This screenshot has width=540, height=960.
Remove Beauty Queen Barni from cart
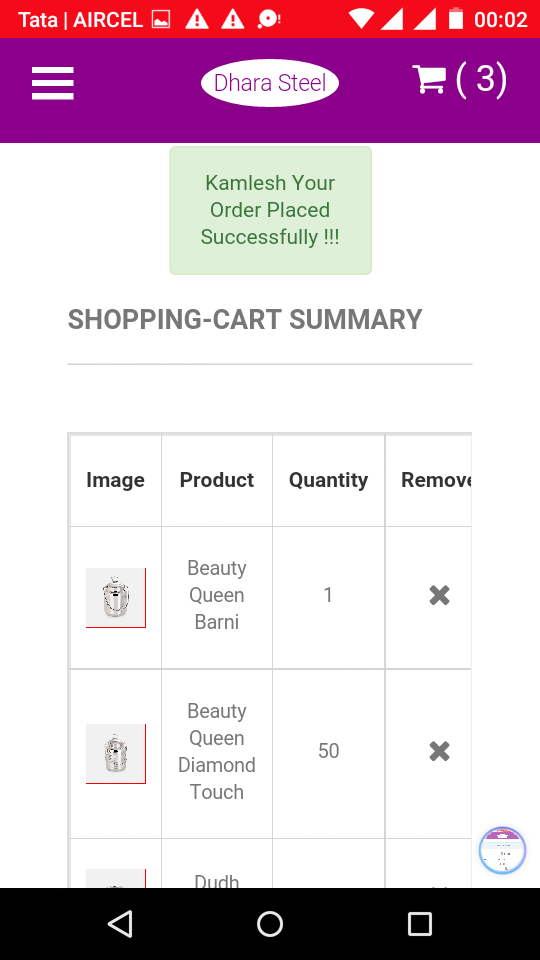[440, 595]
